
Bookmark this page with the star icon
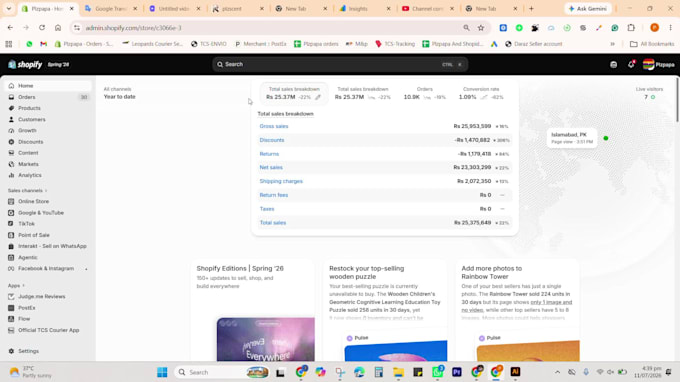(481, 28)
